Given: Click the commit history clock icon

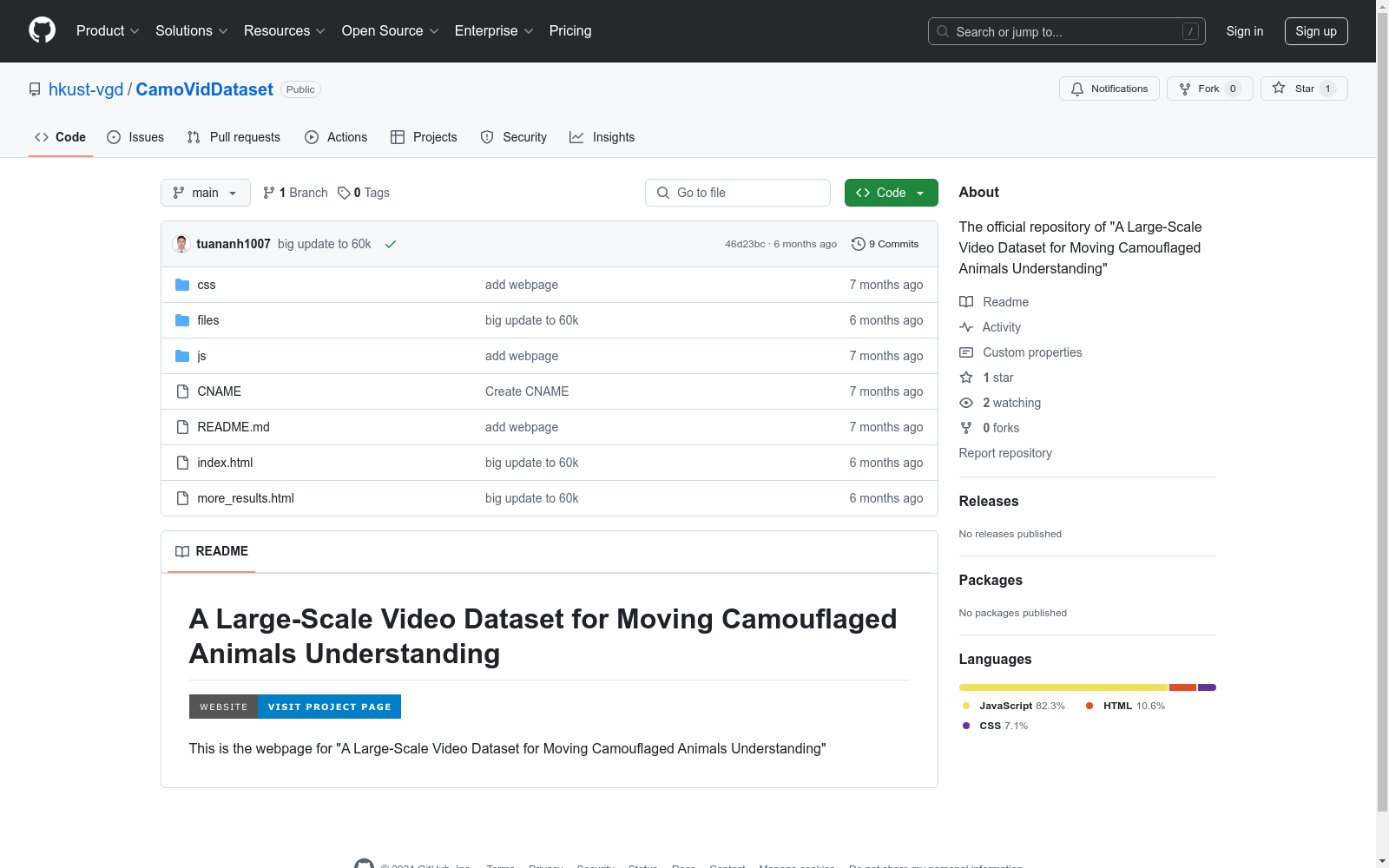Looking at the screenshot, I should click(859, 244).
